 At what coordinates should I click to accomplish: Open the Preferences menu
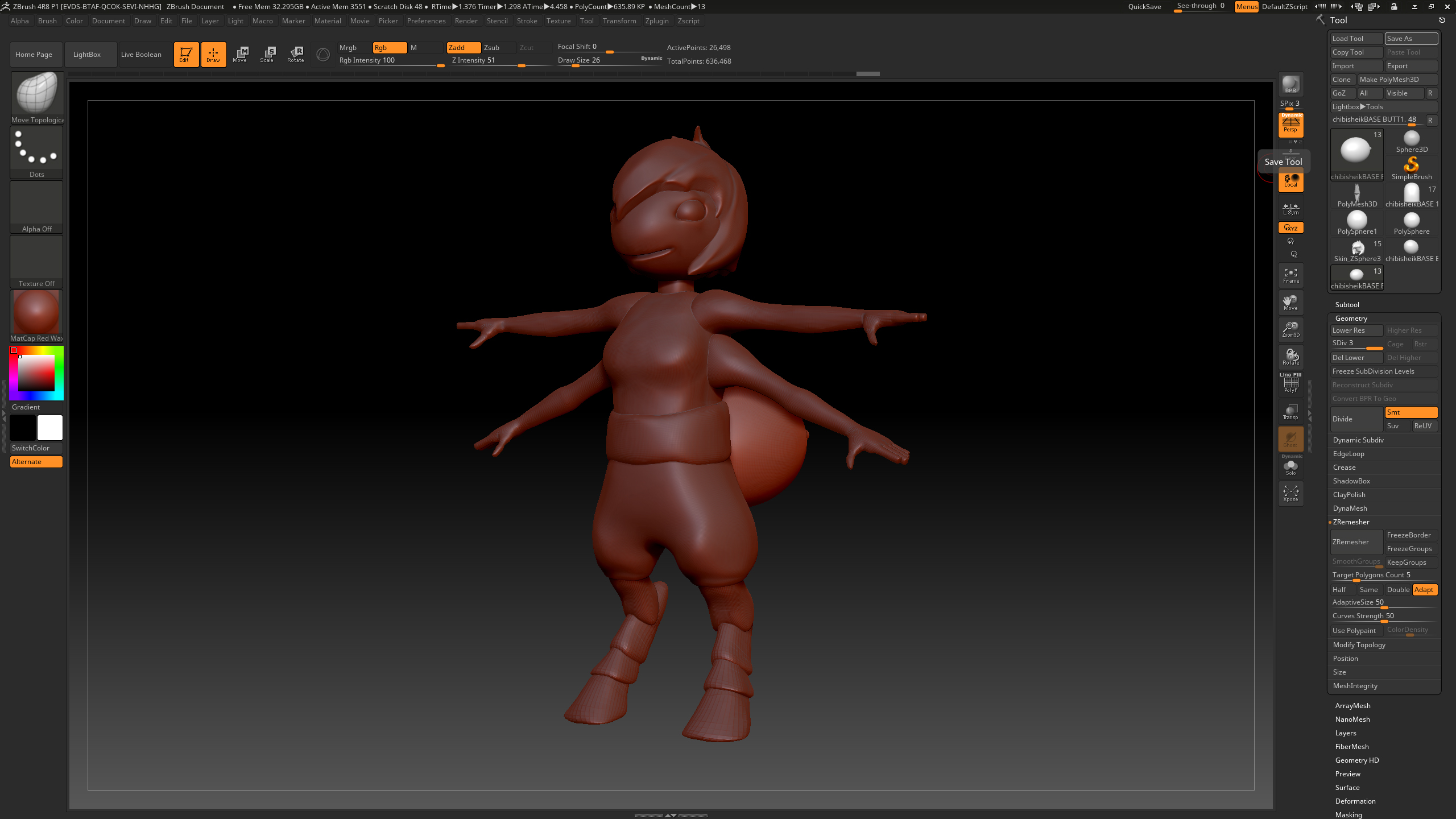(x=426, y=21)
